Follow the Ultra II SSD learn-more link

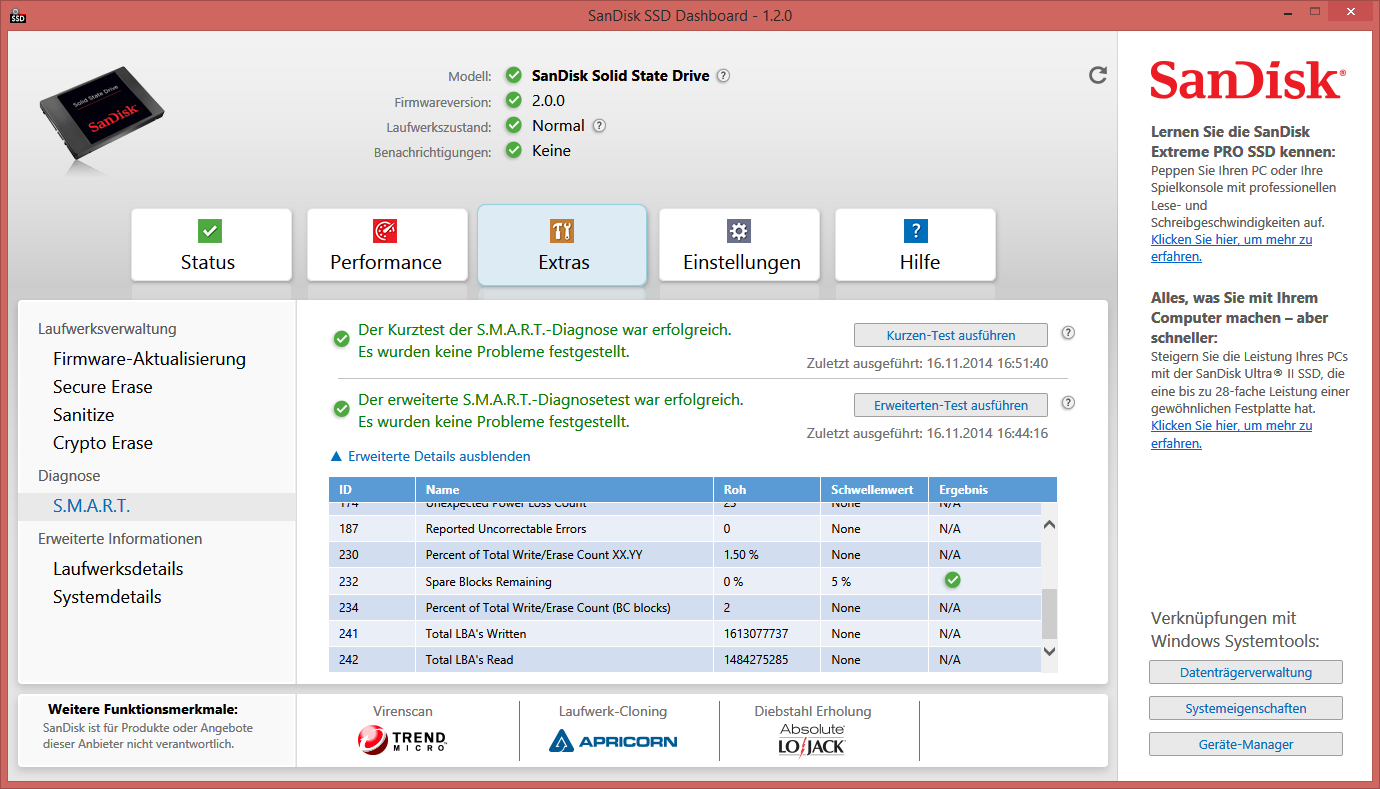pyautogui.click(x=1231, y=434)
